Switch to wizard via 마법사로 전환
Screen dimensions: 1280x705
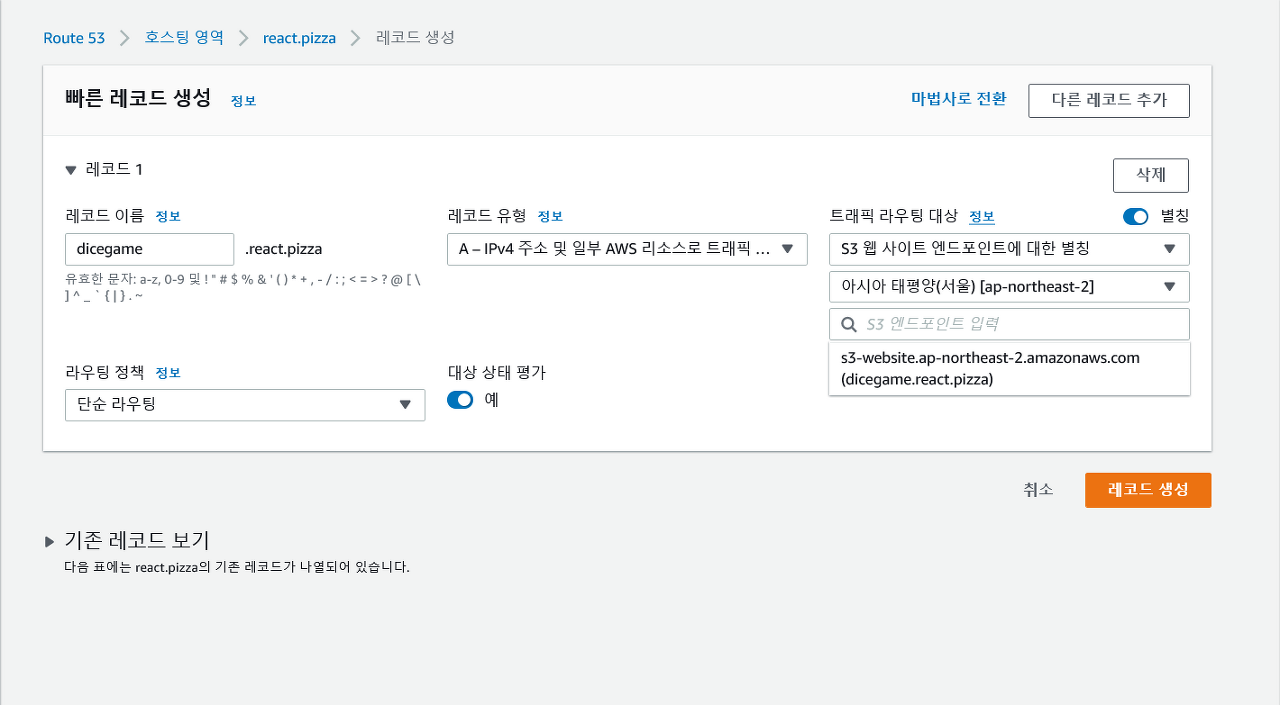point(958,99)
